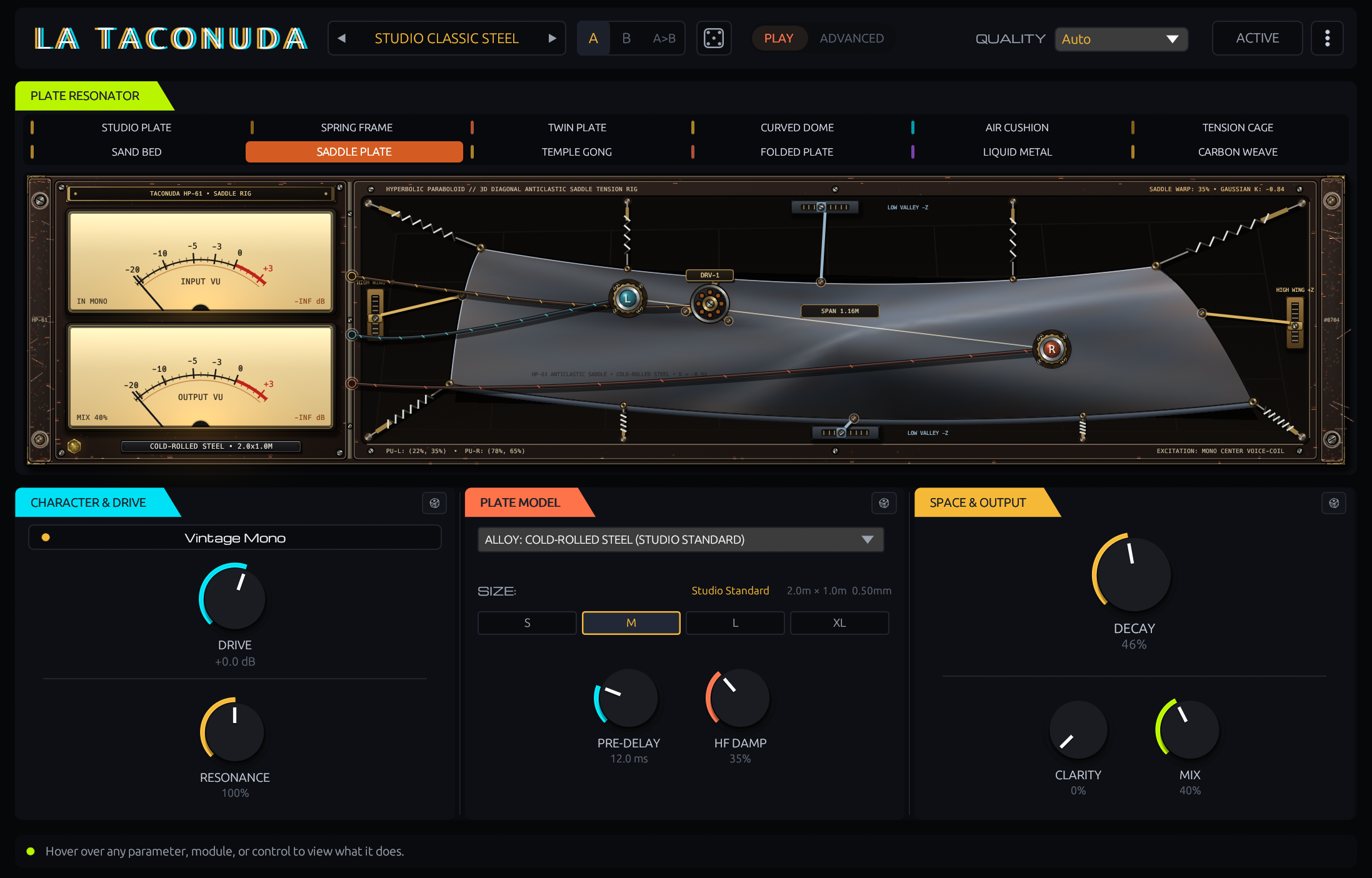Select the R pickup on the plate
Screen dimensions: 1372x878
(1052, 349)
